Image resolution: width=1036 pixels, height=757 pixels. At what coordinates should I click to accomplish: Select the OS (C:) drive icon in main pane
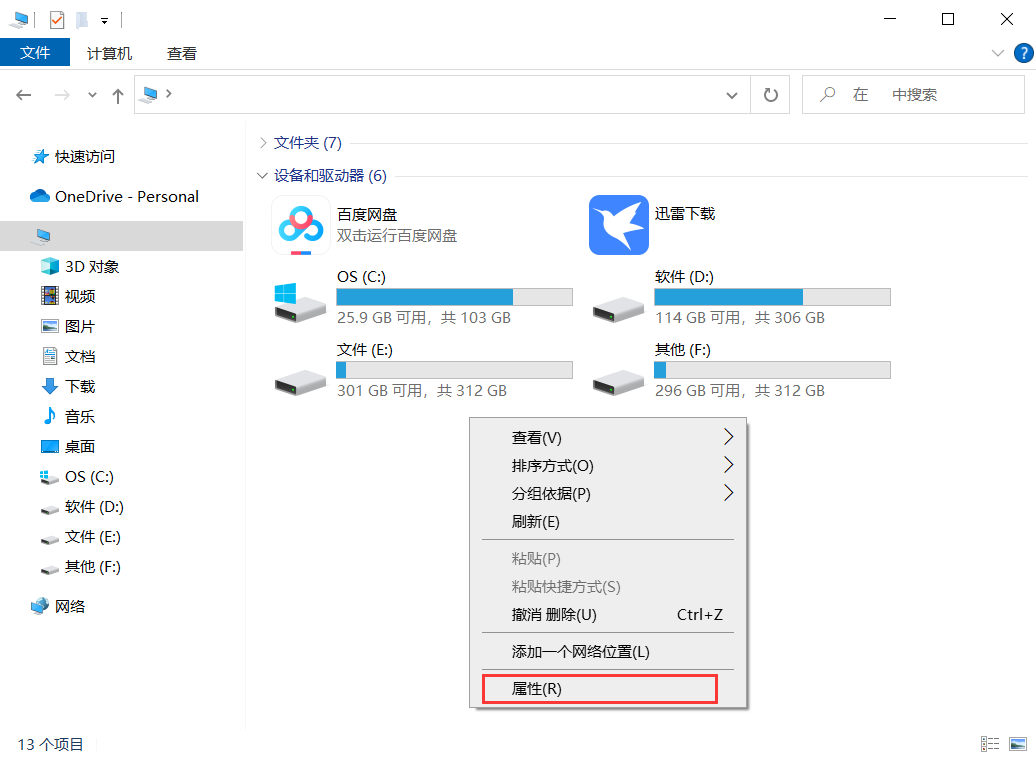tap(300, 303)
